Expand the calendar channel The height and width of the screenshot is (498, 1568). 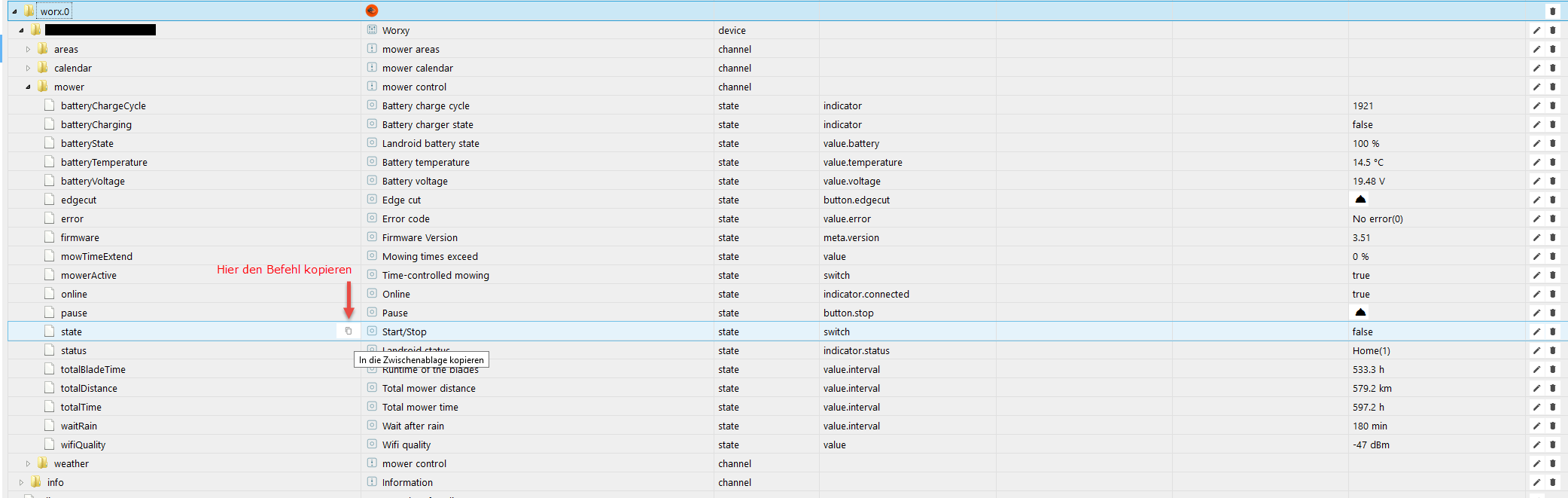[29, 68]
